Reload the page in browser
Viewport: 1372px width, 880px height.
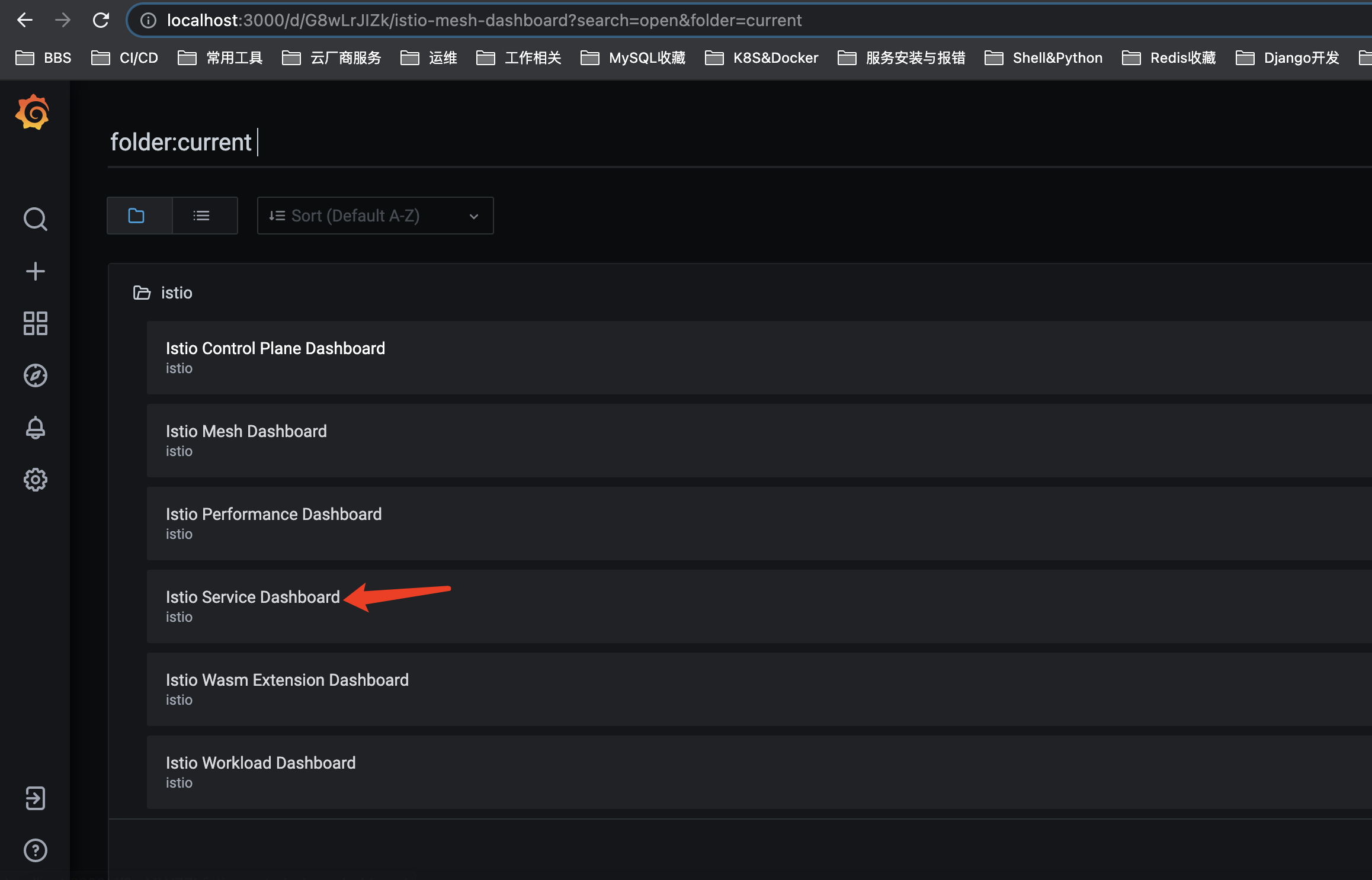[x=101, y=20]
